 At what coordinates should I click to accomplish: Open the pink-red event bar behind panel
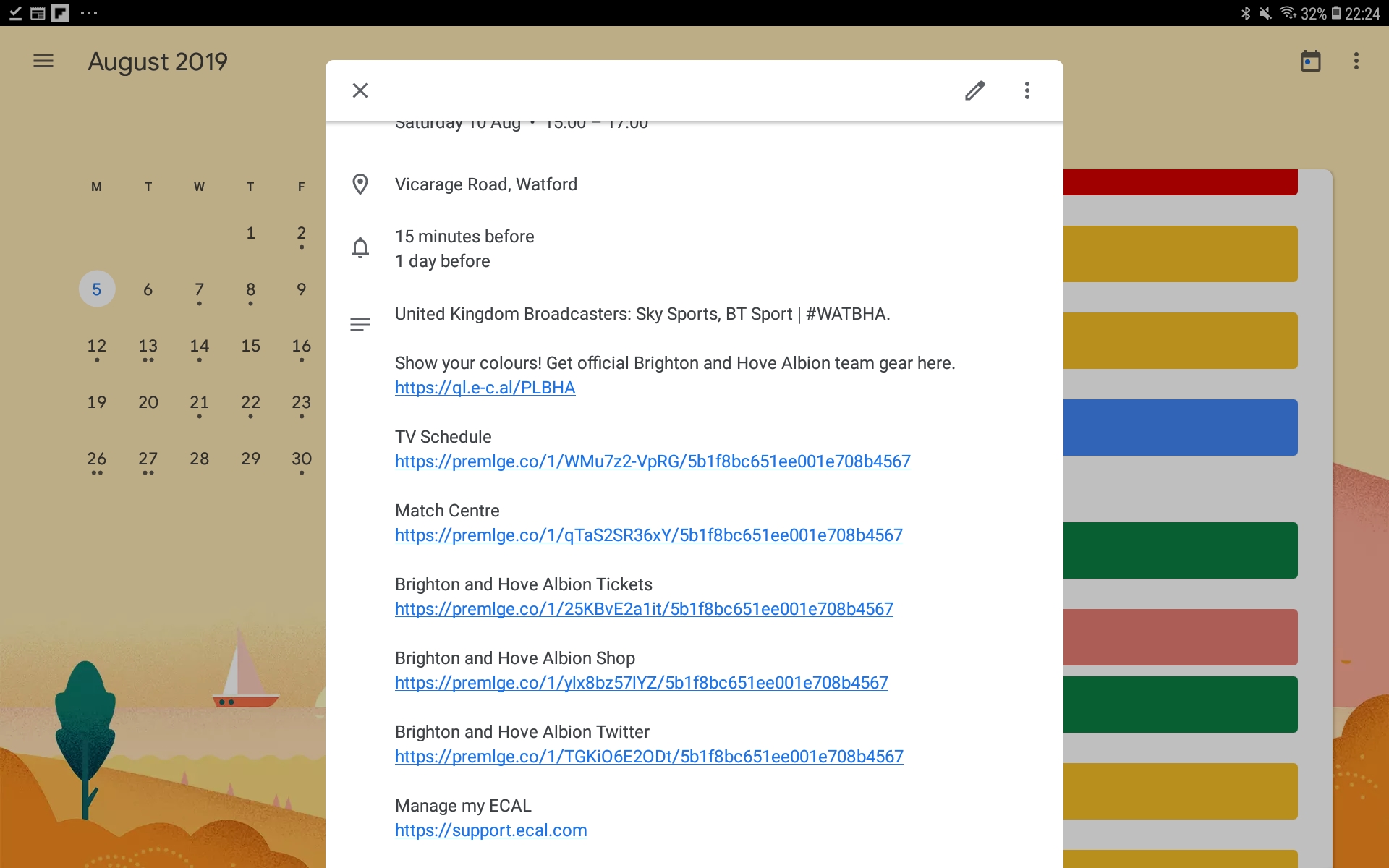[x=1180, y=637]
